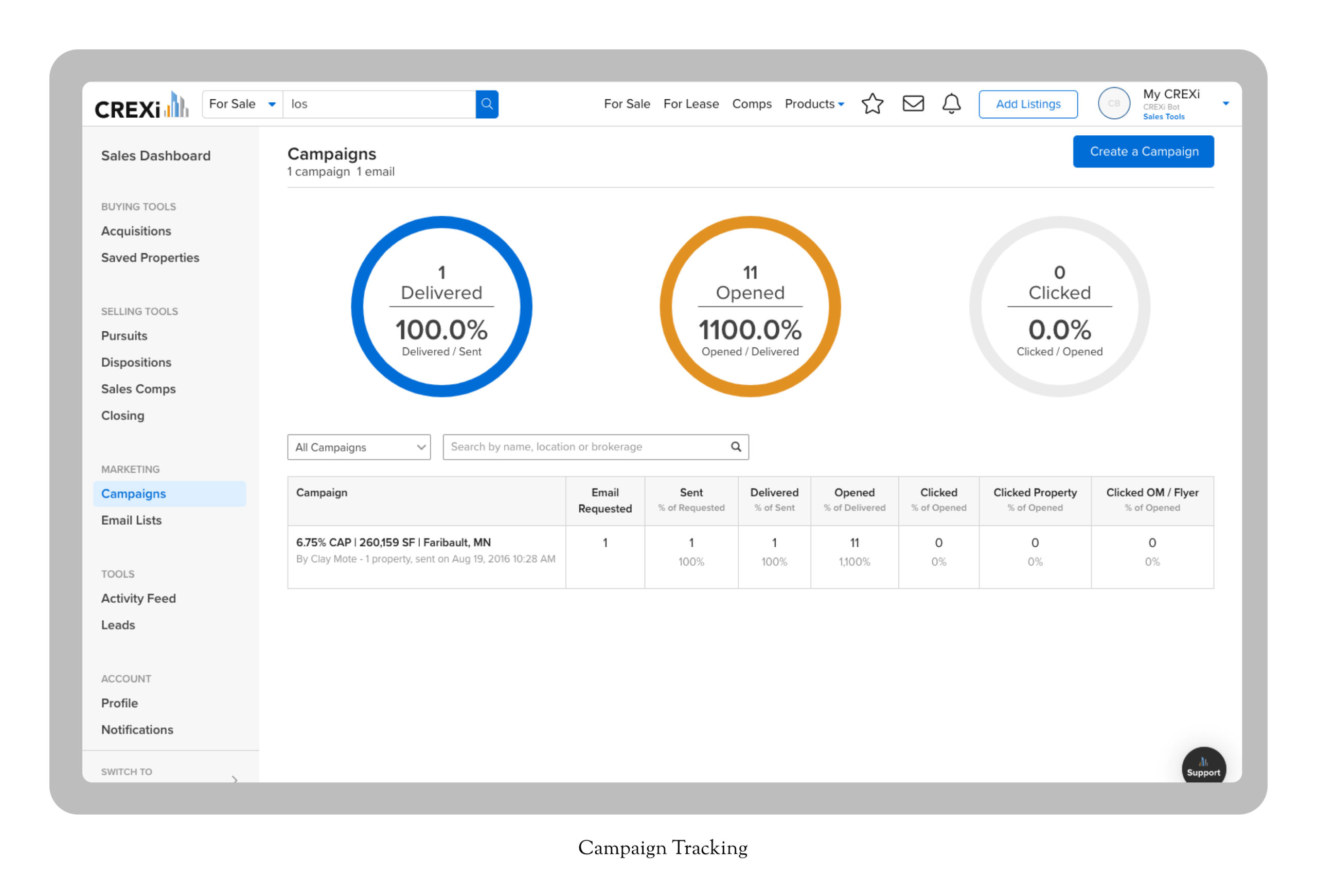
Task: Go to Email Lists in sidebar
Action: 132,520
